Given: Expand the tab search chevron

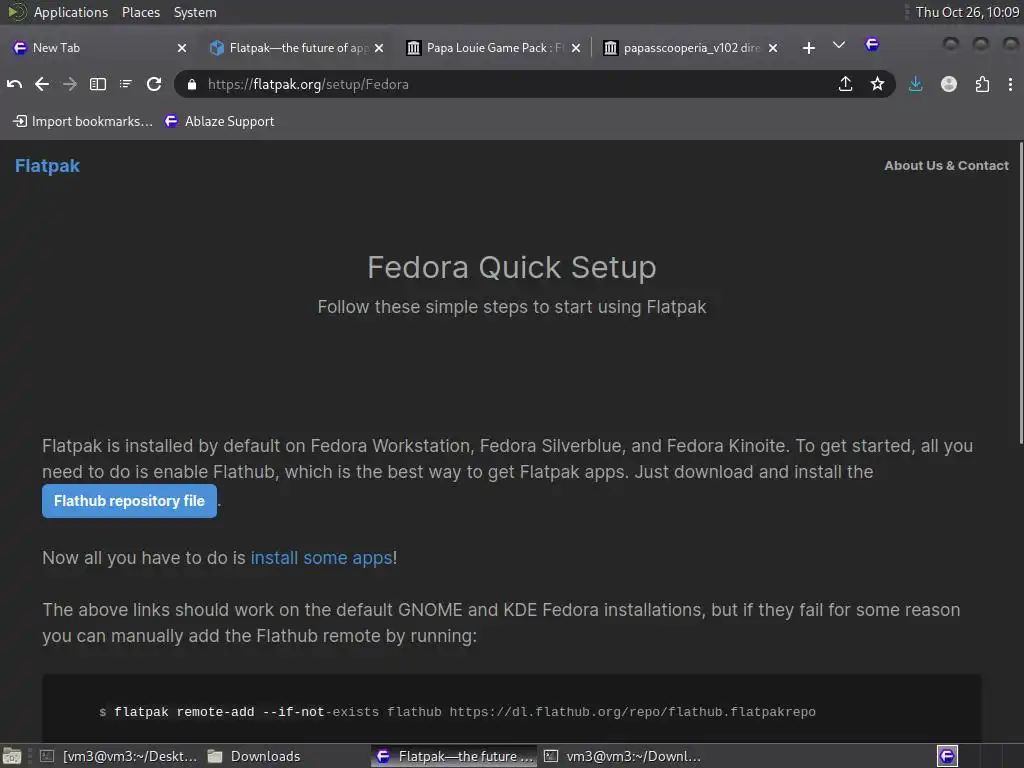Looking at the screenshot, I should (x=839, y=45).
